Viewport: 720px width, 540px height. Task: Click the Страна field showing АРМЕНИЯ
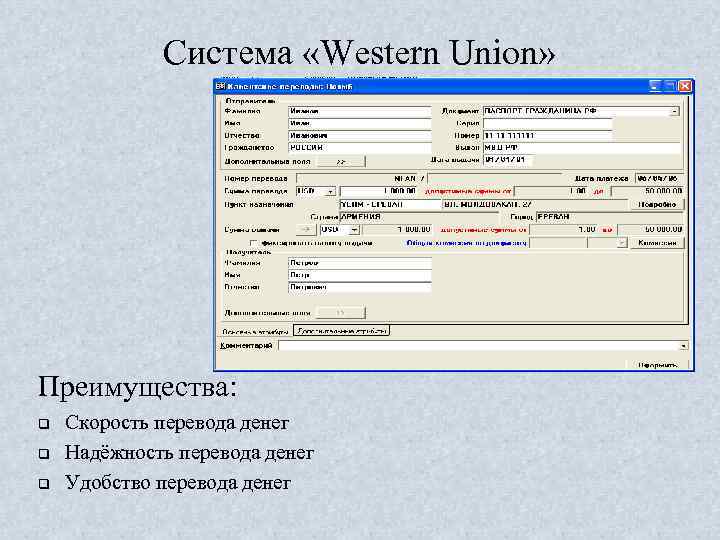[419, 217]
